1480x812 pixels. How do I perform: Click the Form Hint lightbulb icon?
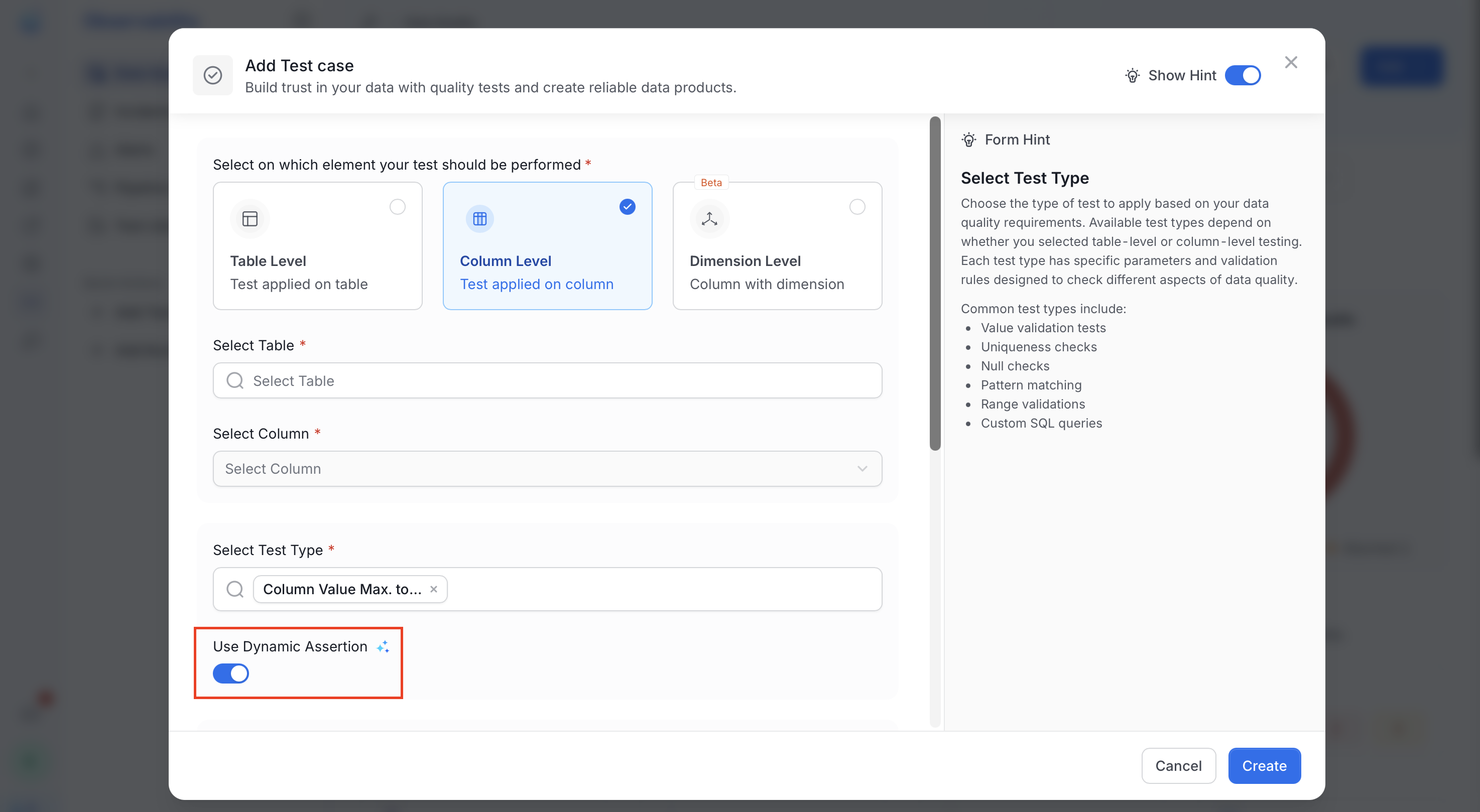coord(968,140)
